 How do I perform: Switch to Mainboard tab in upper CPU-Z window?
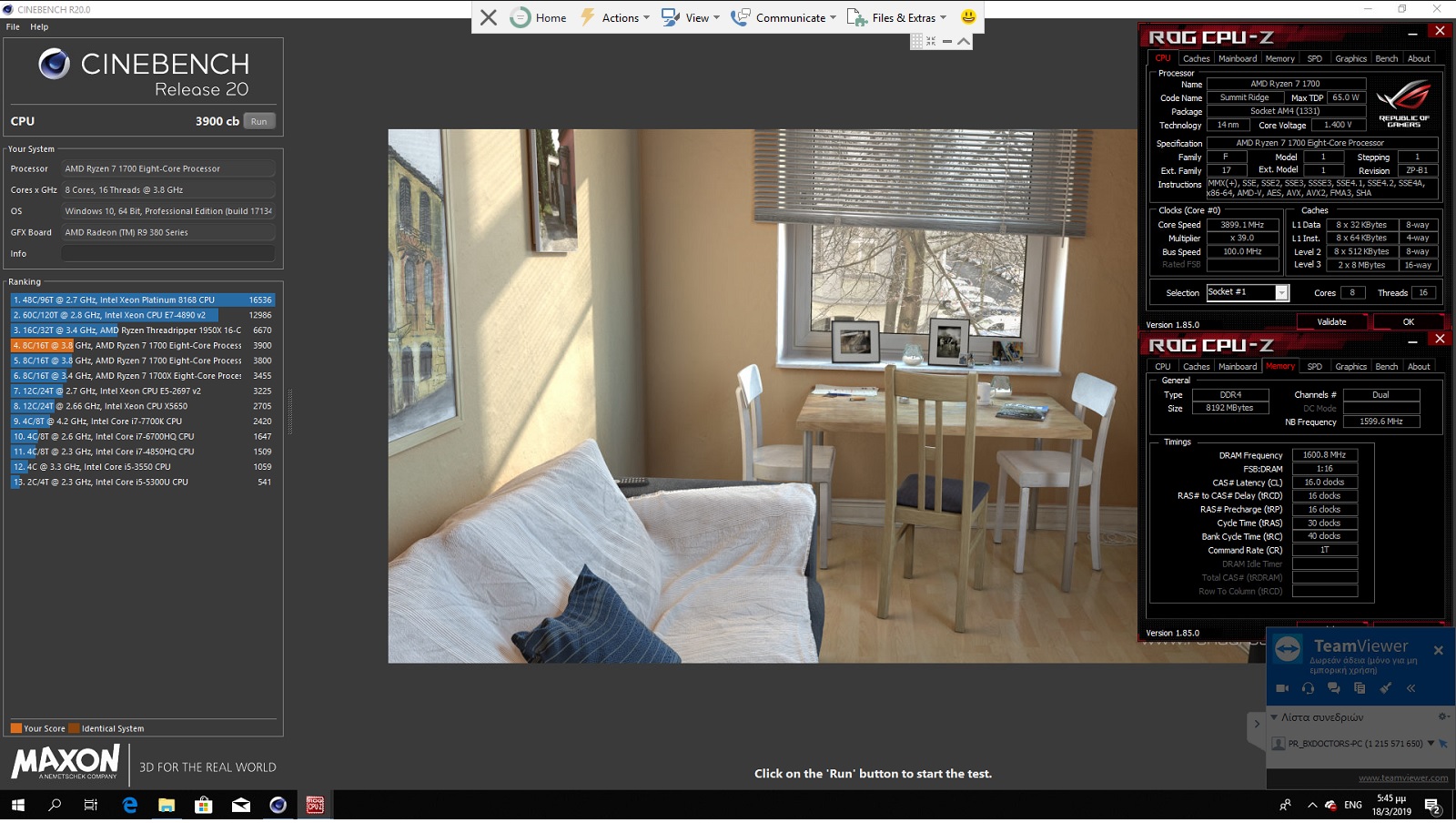click(x=1238, y=58)
